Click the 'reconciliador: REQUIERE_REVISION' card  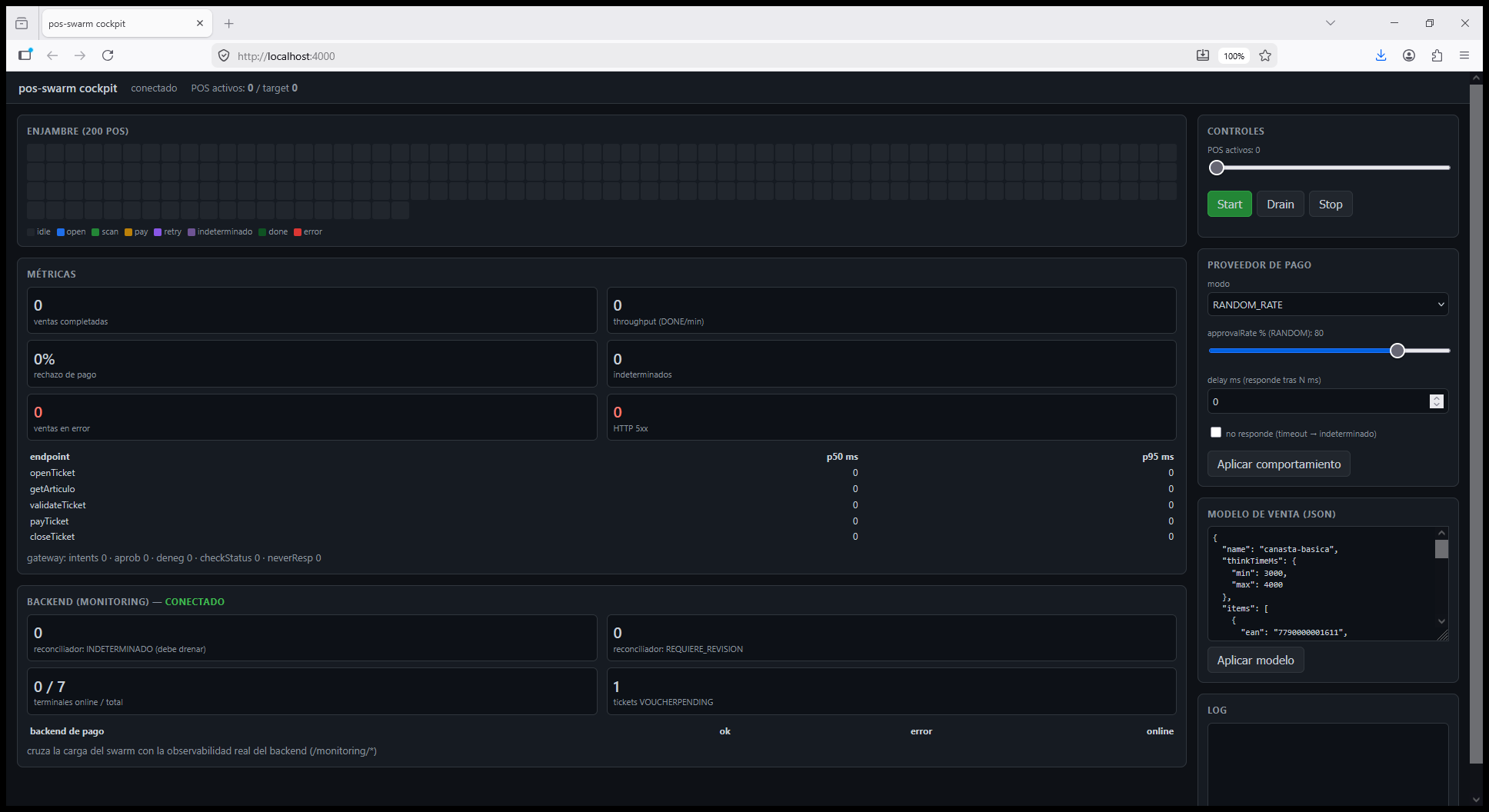tap(891, 637)
